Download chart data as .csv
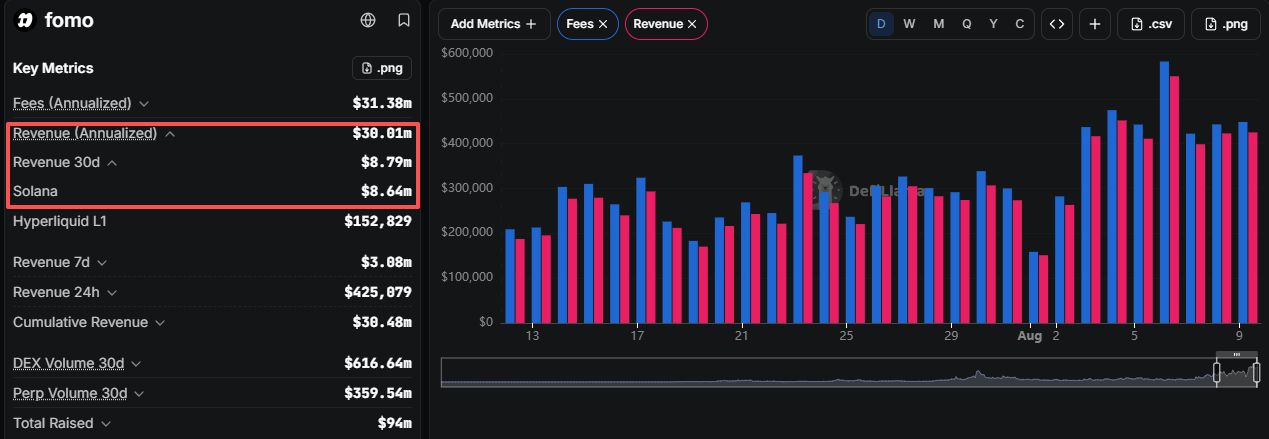This screenshot has width=1269, height=439. click(x=1150, y=24)
